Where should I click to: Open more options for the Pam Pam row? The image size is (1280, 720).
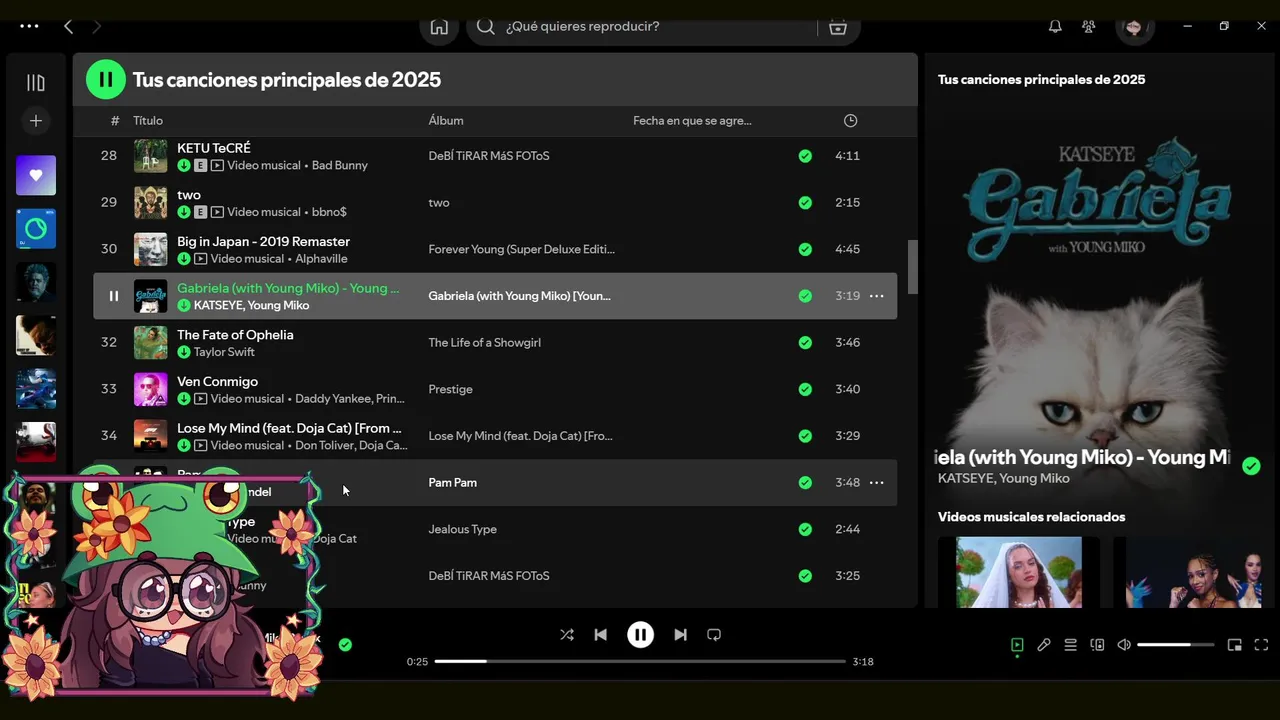coord(877,483)
